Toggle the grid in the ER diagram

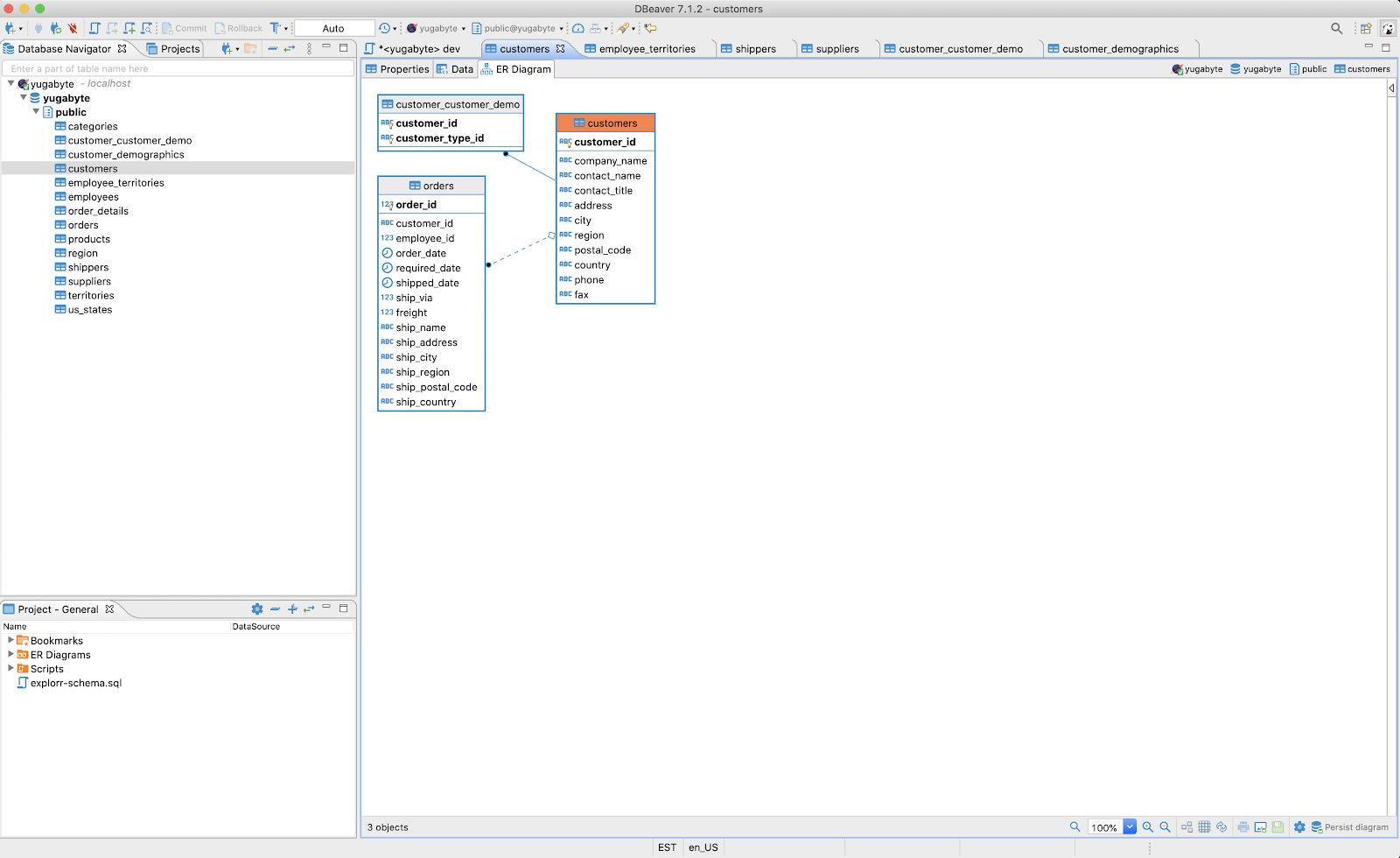point(1205,826)
